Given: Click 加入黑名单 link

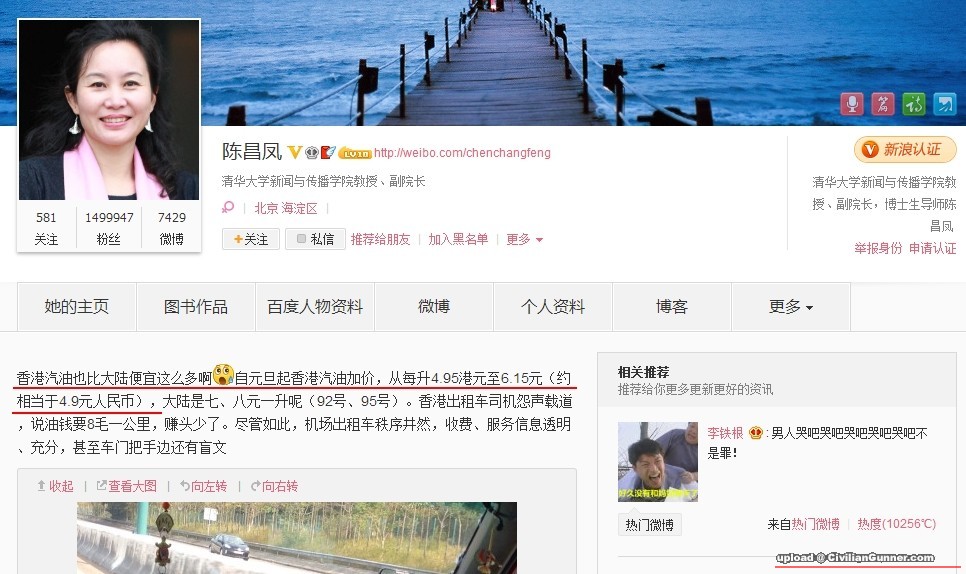Looking at the screenshot, I should (458, 239).
